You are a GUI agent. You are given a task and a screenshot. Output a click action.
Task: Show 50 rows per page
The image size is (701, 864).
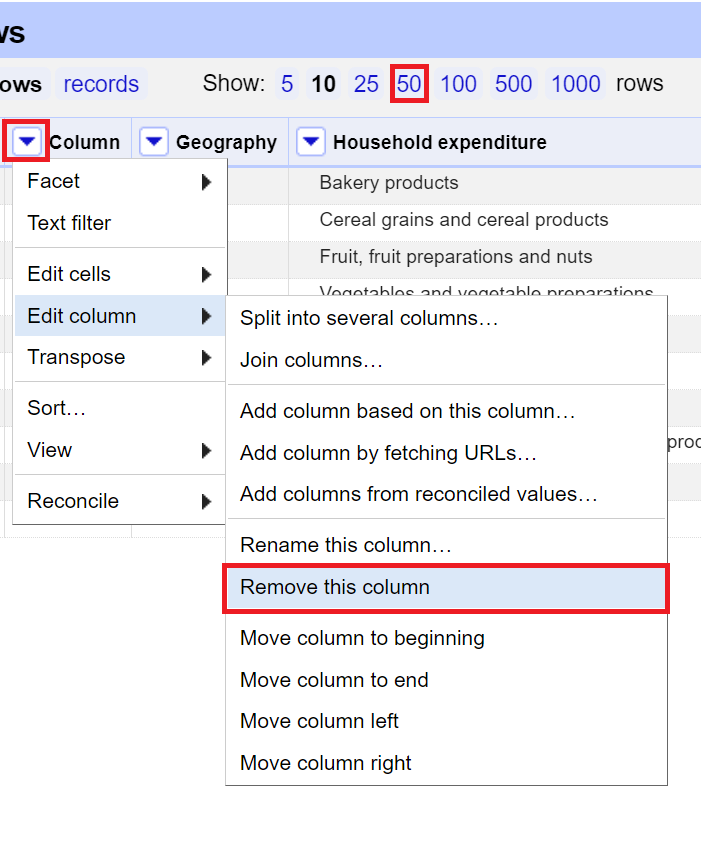pyautogui.click(x=409, y=85)
